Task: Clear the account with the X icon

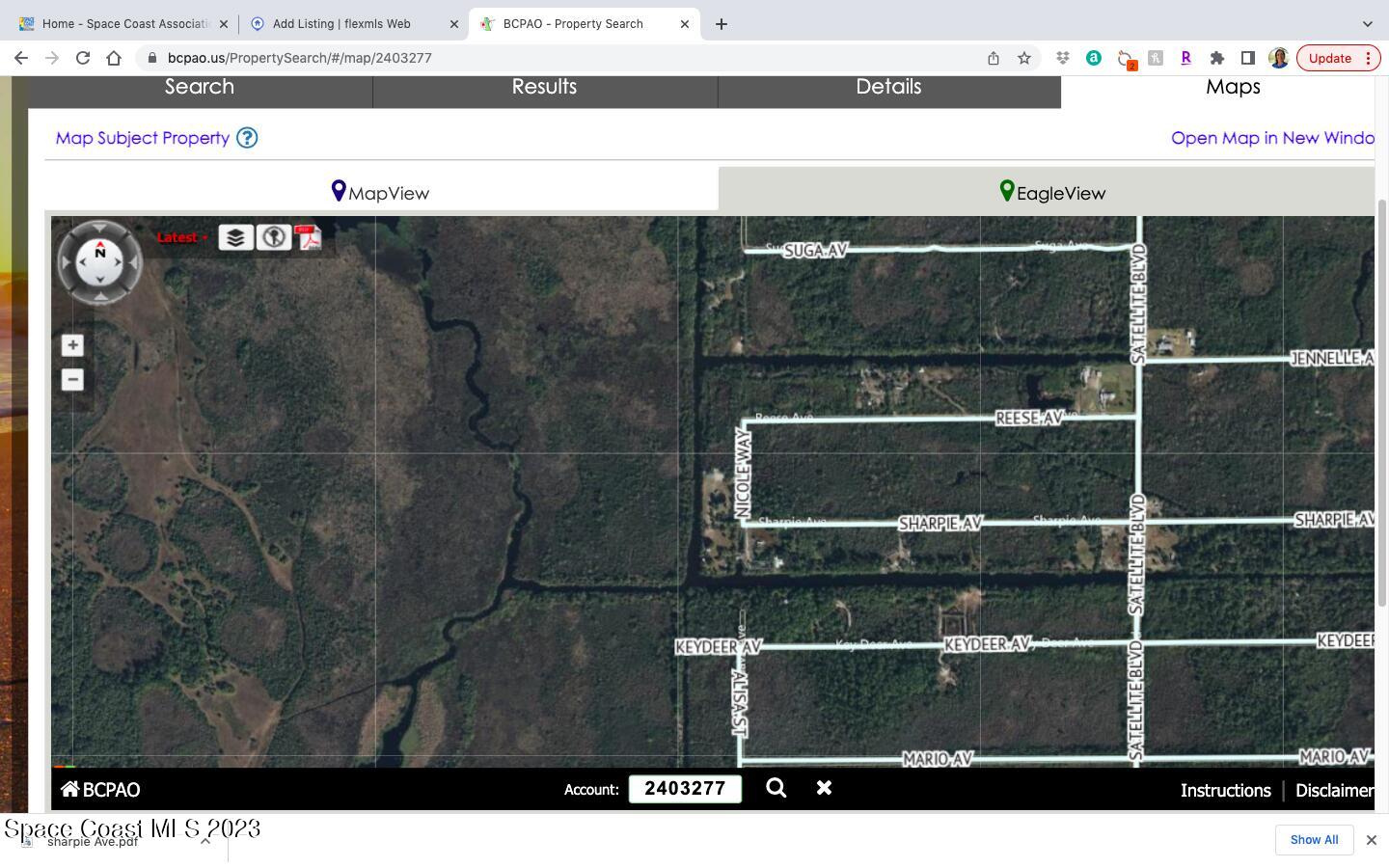Action: tap(824, 789)
